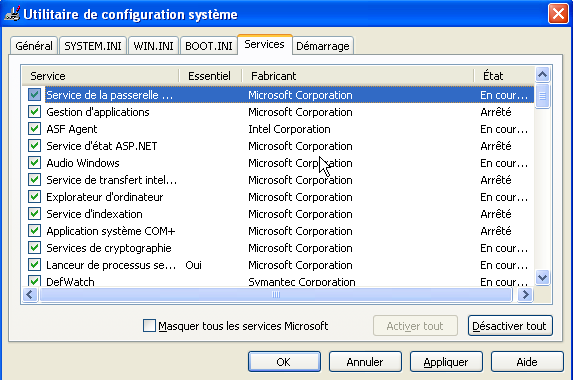This screenshot has height=380, width=573.
Task: Open help with the Aide button
Action: pyautogui.click(x=527, y=362)
